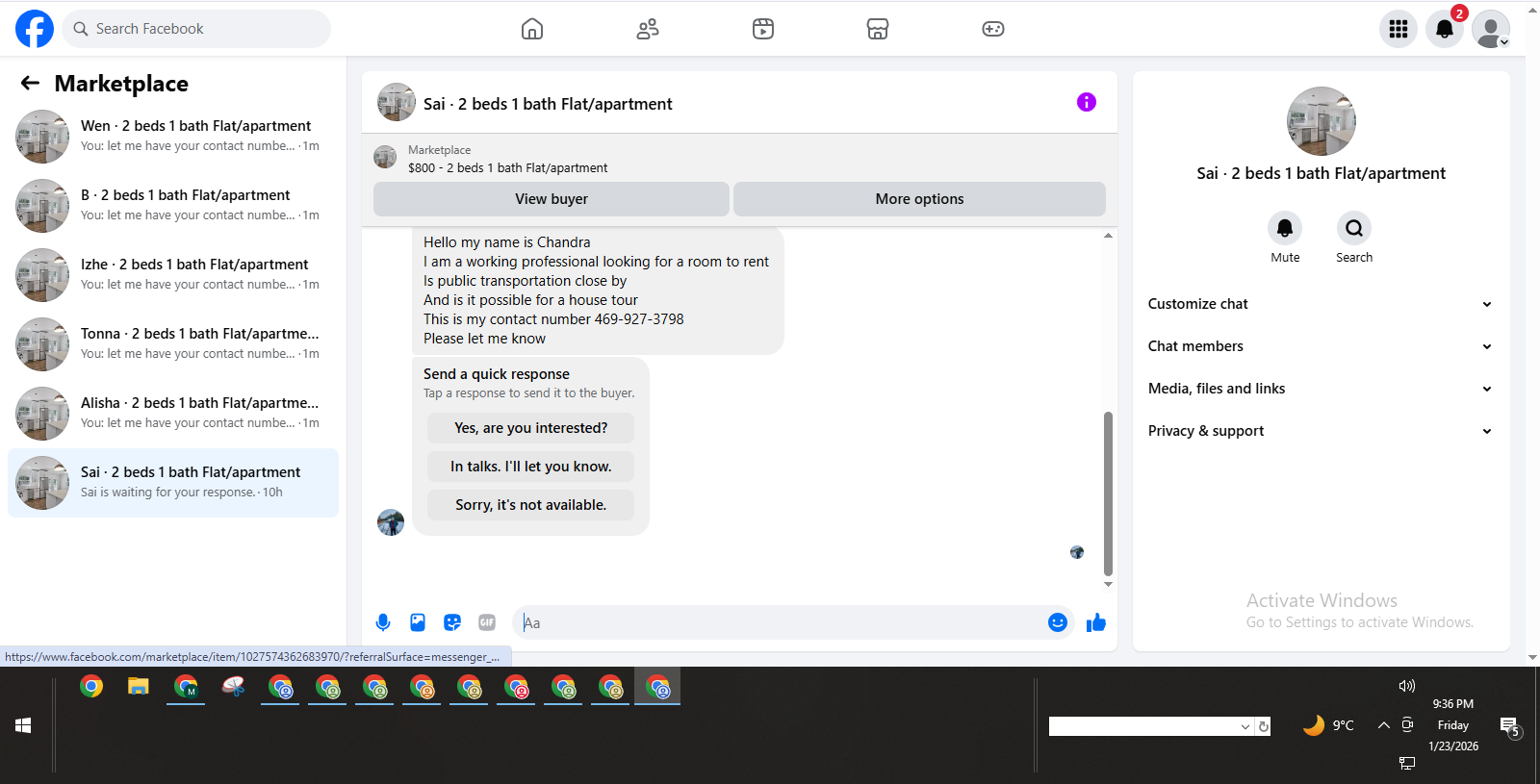Mute the conversation with bell icon

tap(1285, 228)
